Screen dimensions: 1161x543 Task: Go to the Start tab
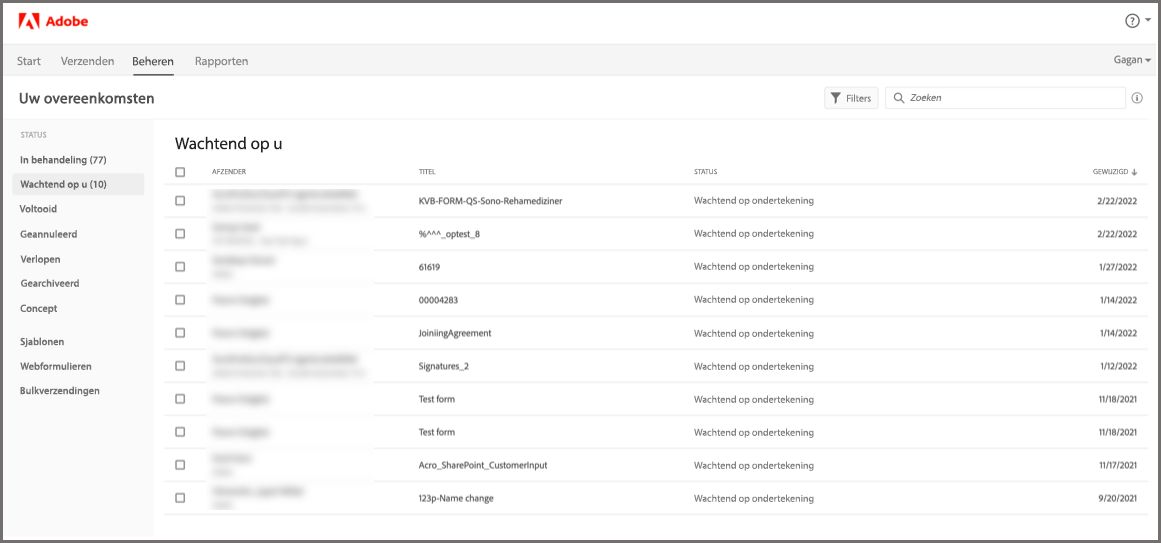[29, 61]
